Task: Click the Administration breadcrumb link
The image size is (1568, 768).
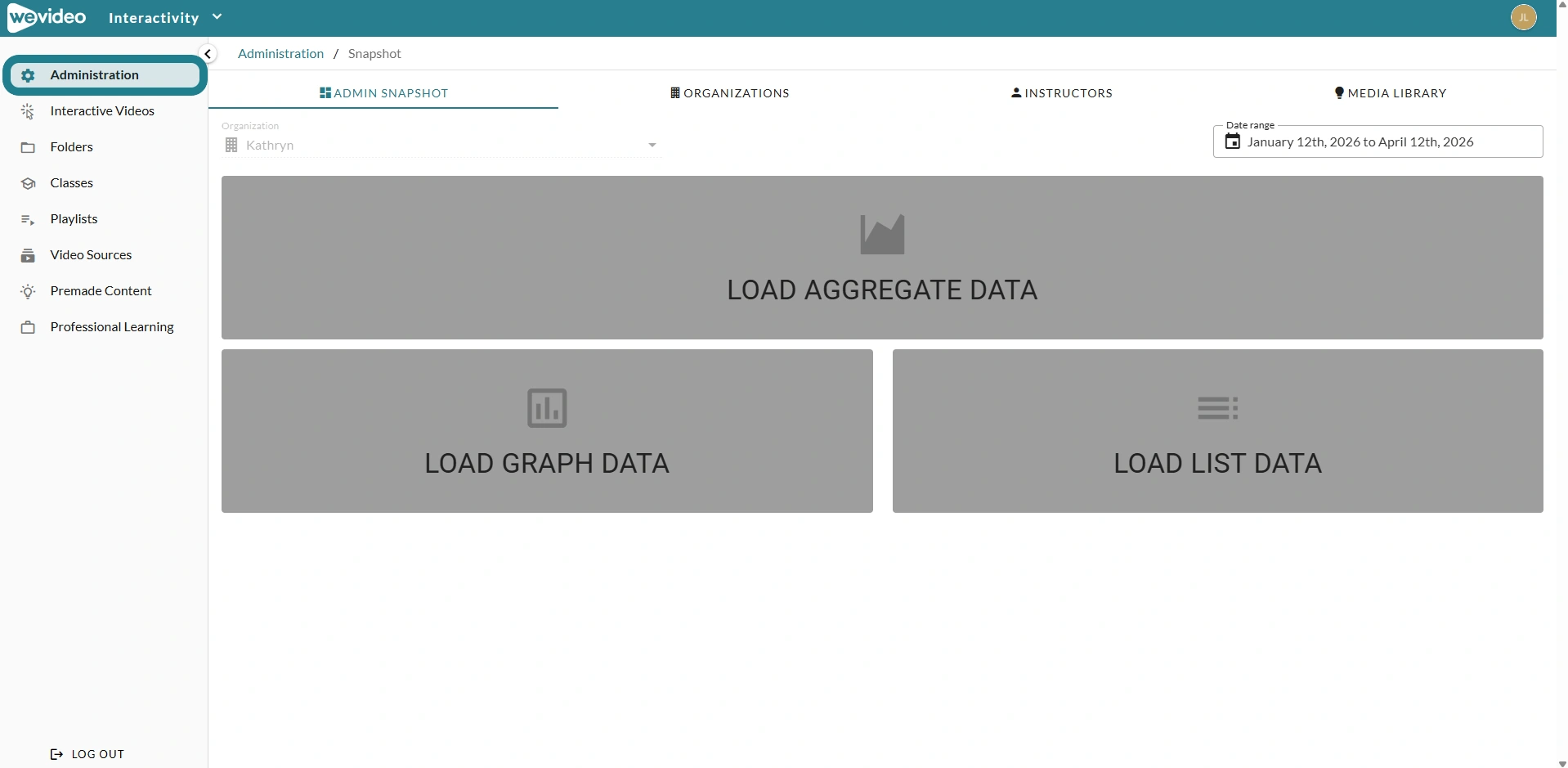Action: coord(280,54)
